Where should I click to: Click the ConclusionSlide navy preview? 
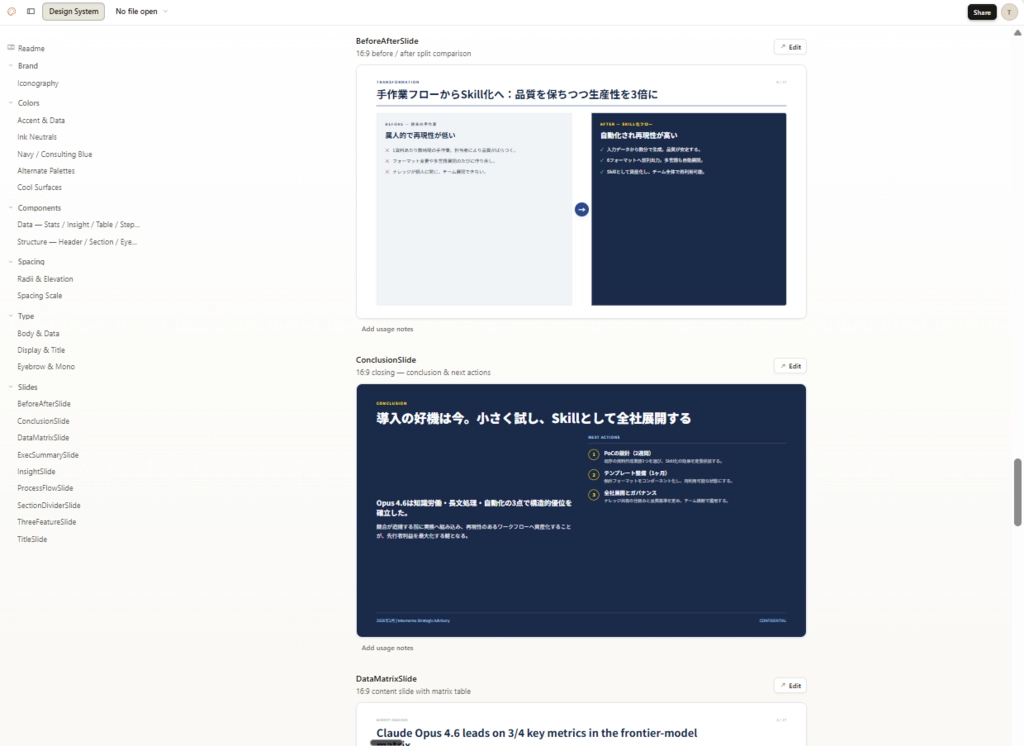pos(581,510)
